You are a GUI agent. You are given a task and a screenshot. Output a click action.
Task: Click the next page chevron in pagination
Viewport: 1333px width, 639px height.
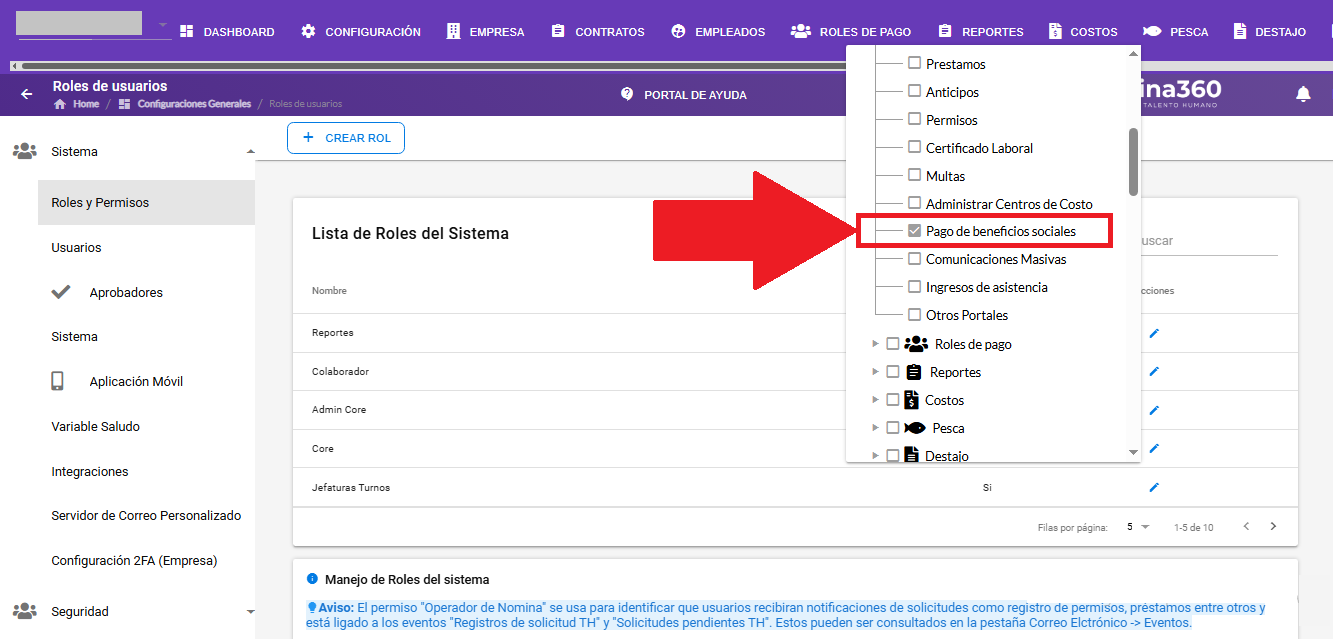click(x=1273, y=526)
